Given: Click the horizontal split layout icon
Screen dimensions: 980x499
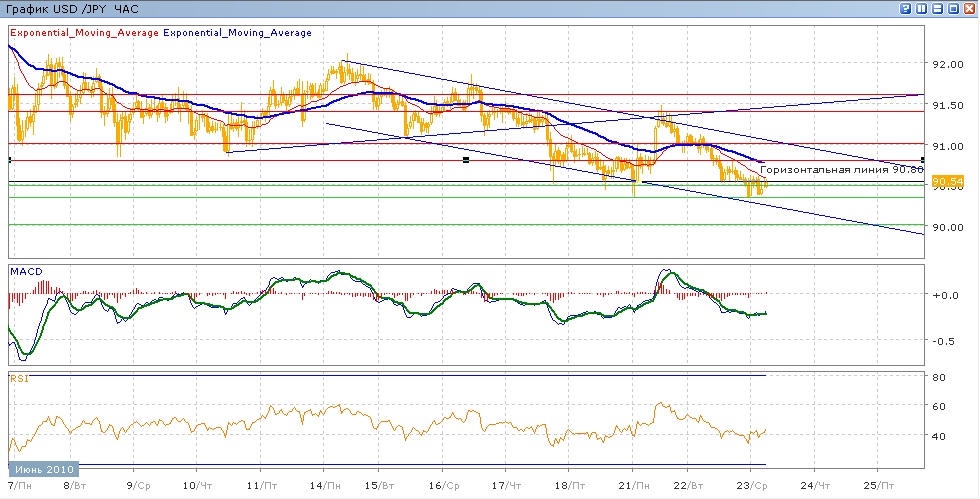Looking at the screenshot, I should [938, 8].
